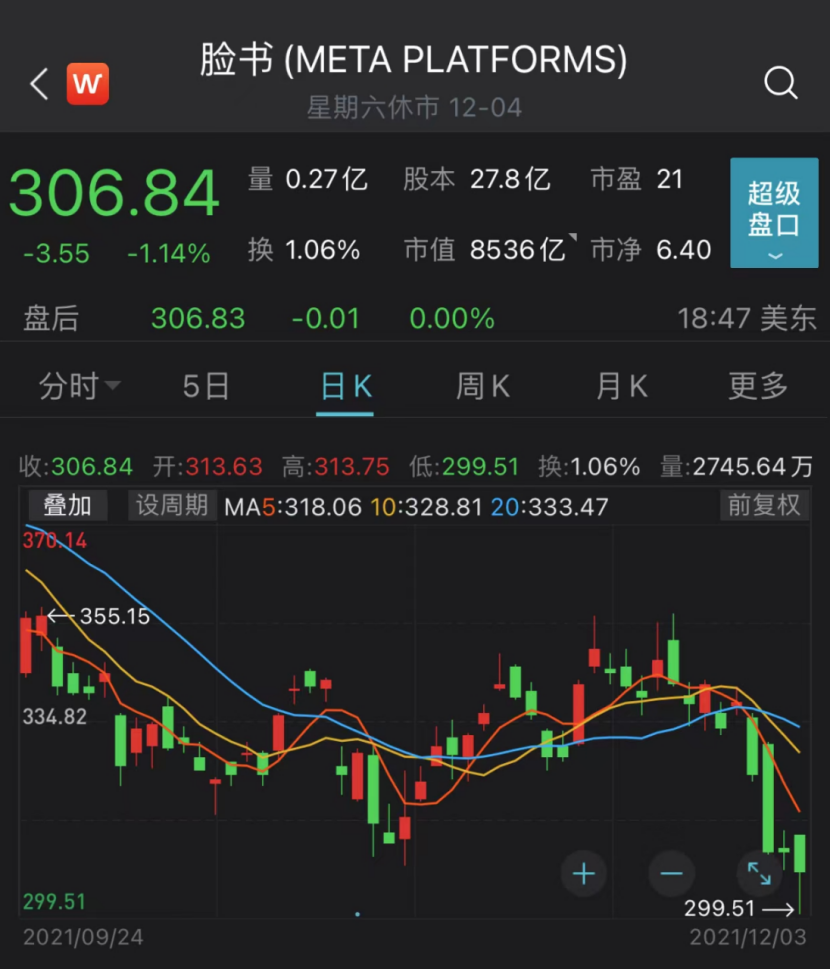Tap the 叠加 overlay button
The image size is (830, 969).
click(67, 506)
